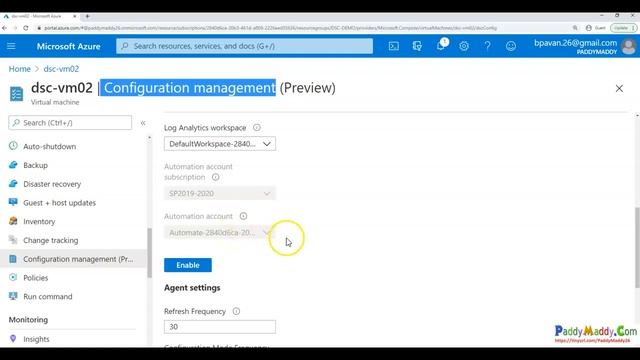Click the Backup cloud icon
640x360 pixels.
pos(13,165)
